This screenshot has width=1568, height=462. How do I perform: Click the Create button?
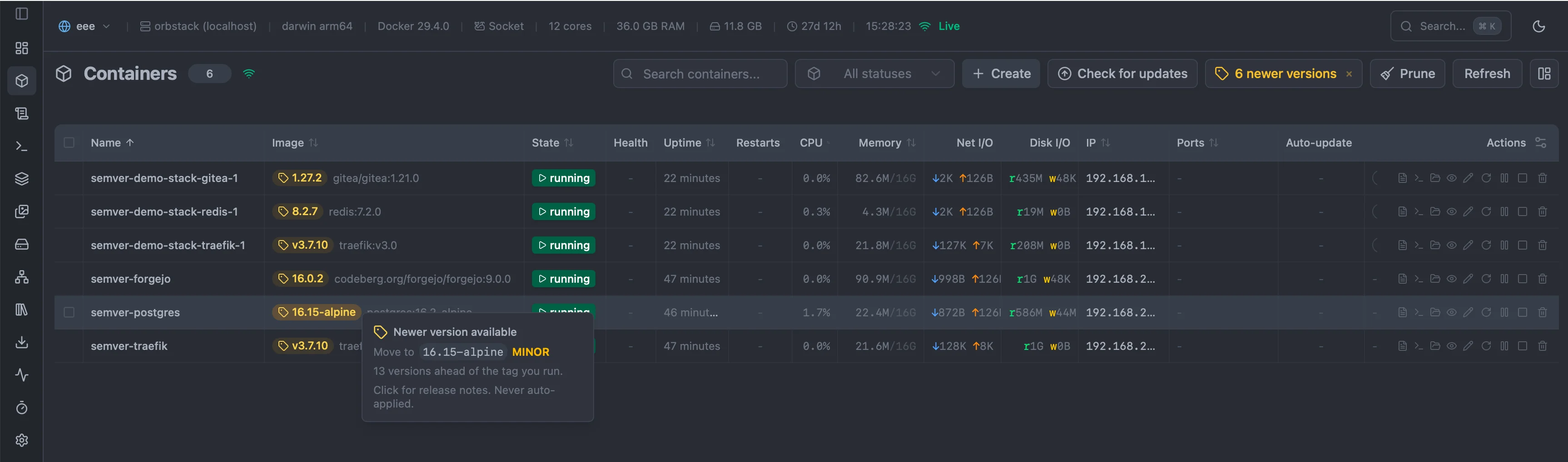pyautogui.click(x=1001, y=74)
